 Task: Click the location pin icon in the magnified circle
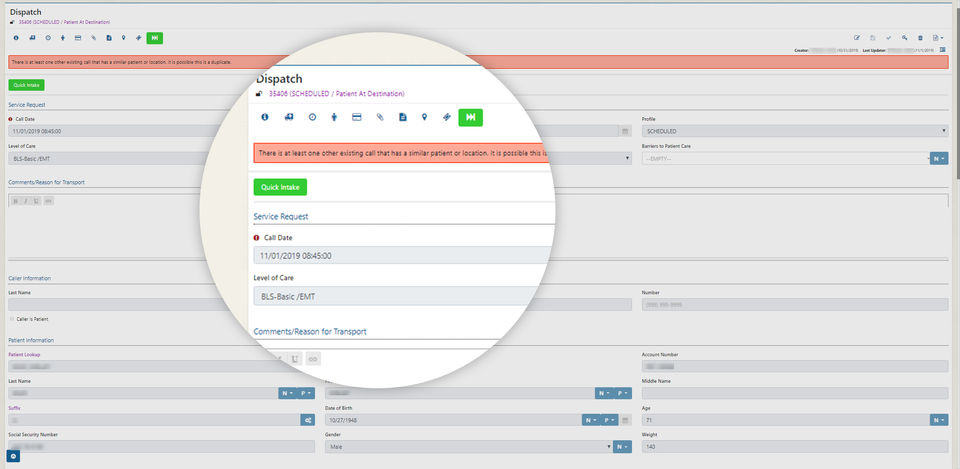coord(424,117)
